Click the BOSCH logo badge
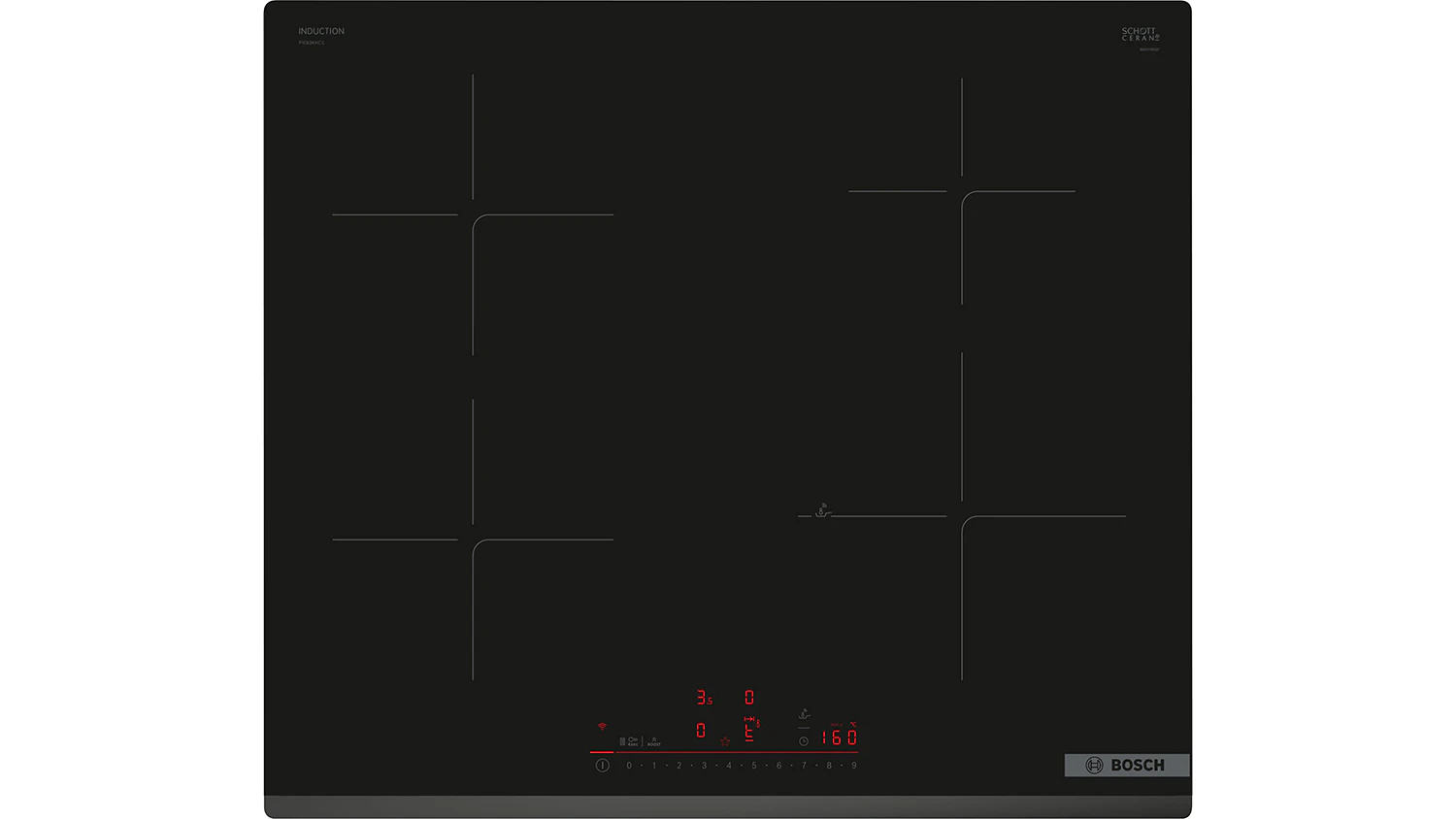Viewport: 1456px width, 819px height. [1127, 766]
